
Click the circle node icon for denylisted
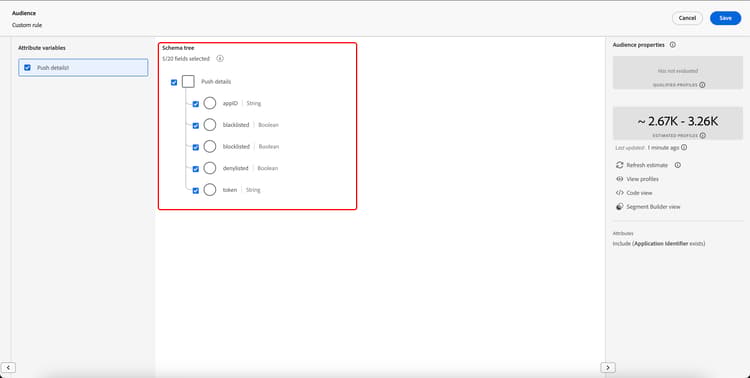point(210,168)
